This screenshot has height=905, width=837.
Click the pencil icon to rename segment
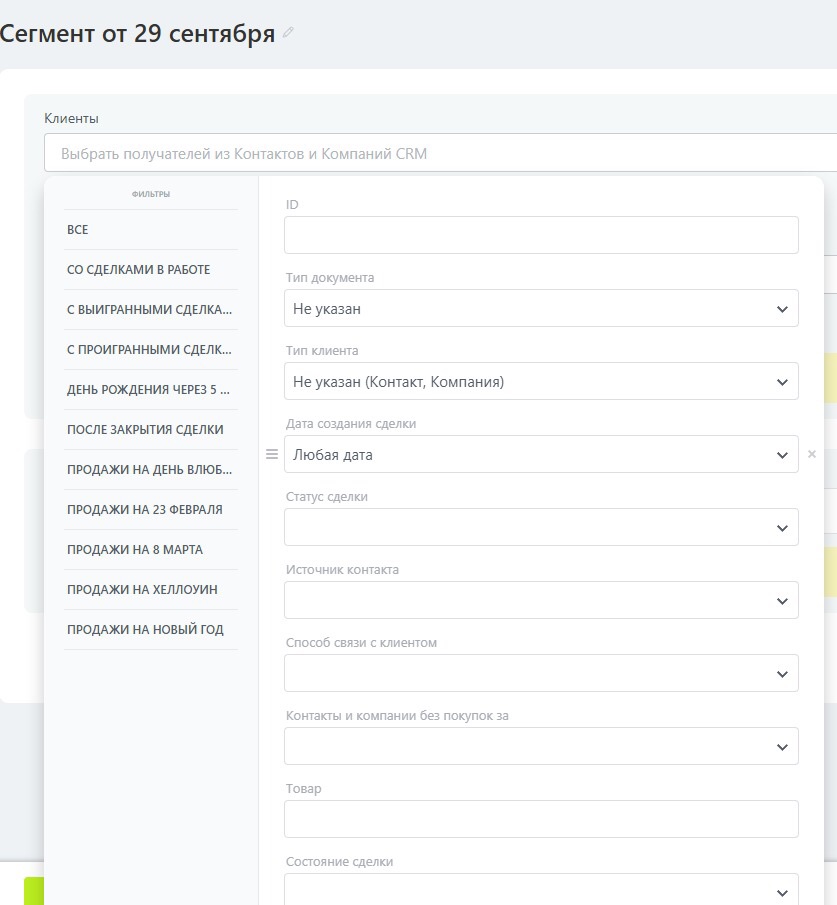click(x=288, y=33)
